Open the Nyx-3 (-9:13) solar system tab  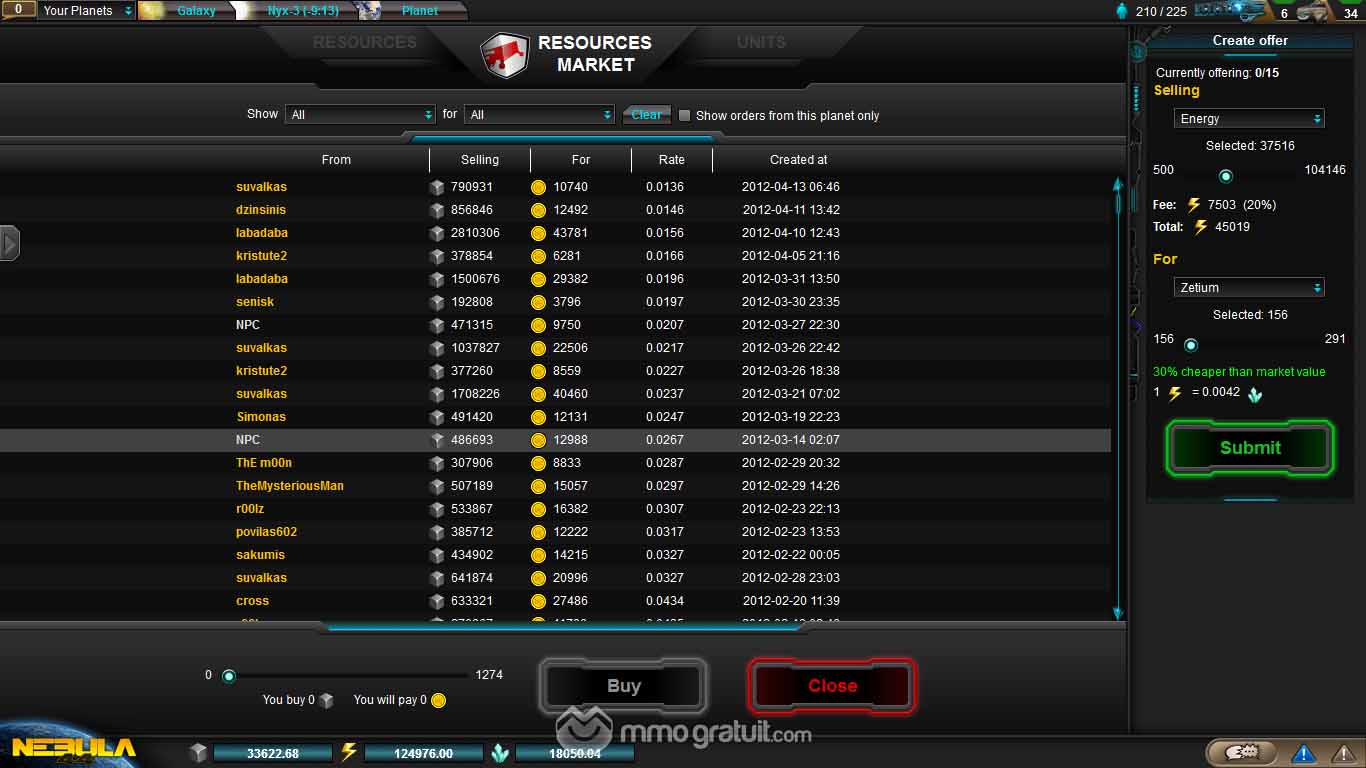coord(303,11)
